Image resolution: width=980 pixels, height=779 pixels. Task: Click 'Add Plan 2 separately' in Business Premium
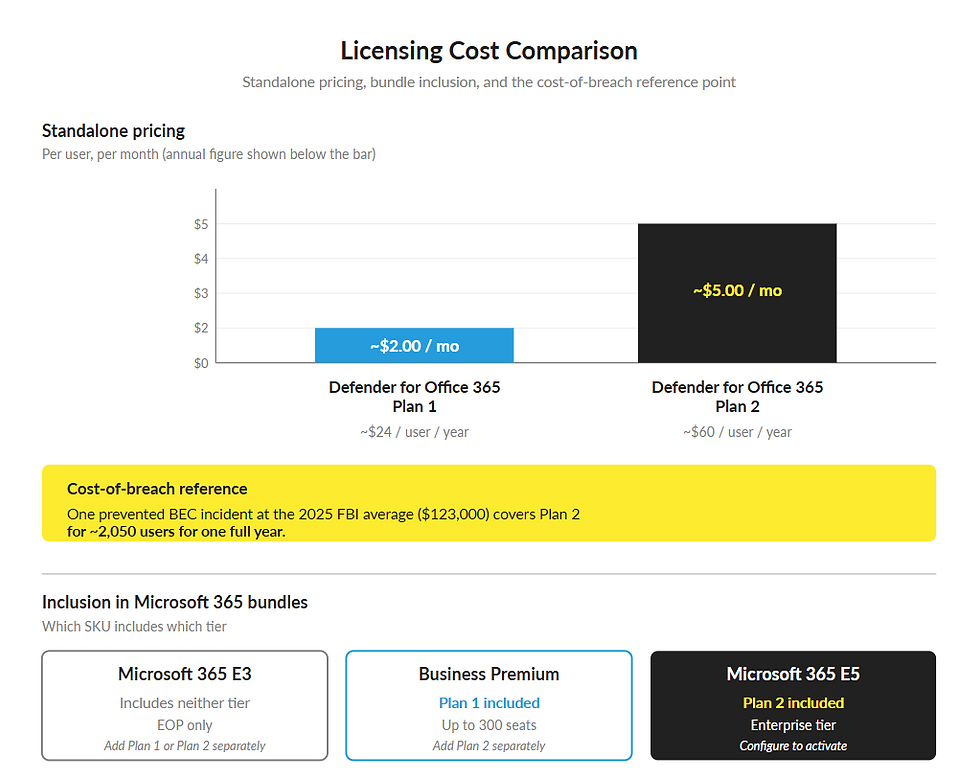pos(489,746)
